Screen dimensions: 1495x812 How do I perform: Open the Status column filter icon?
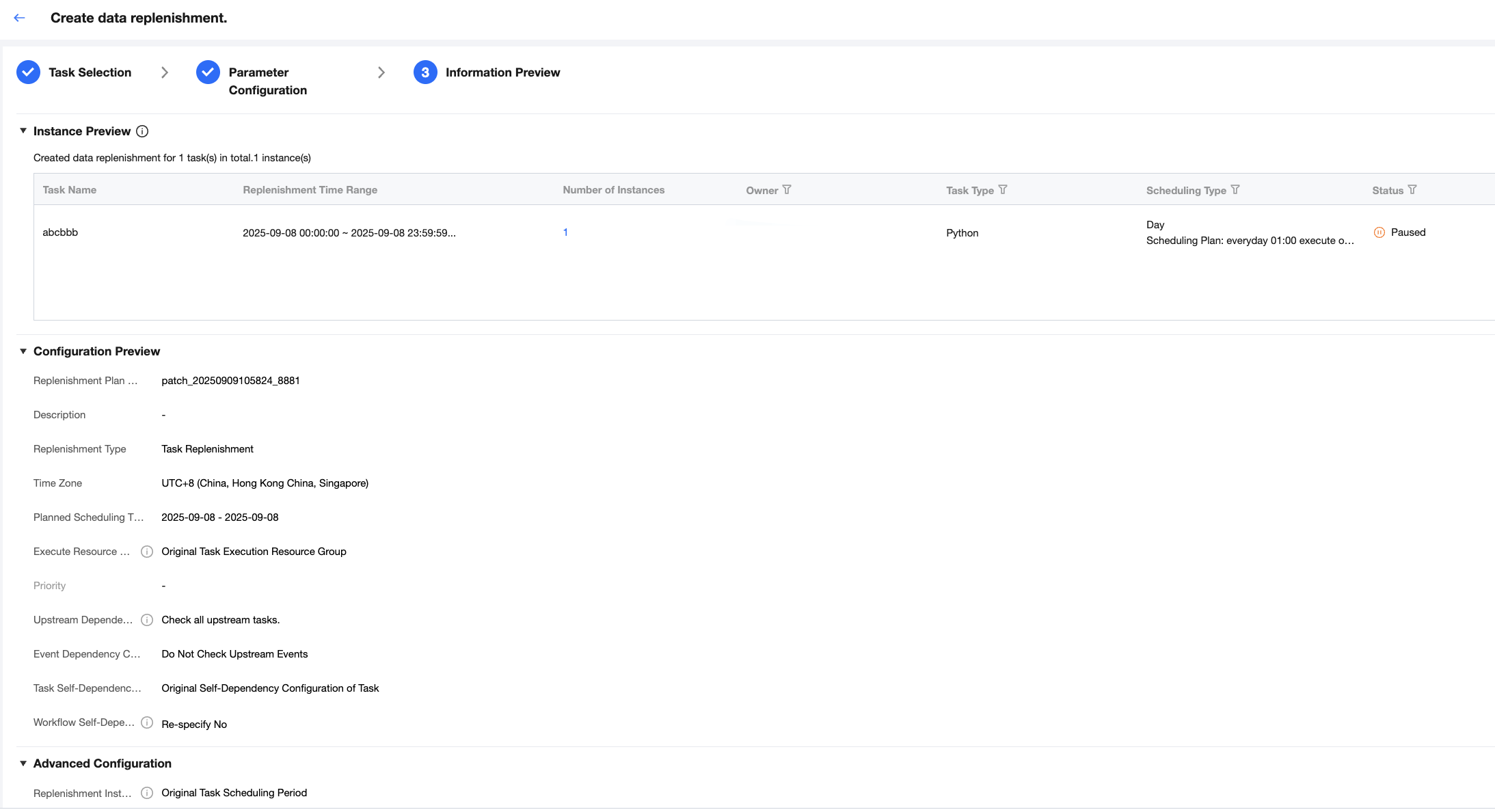[x=1412, y=190]
